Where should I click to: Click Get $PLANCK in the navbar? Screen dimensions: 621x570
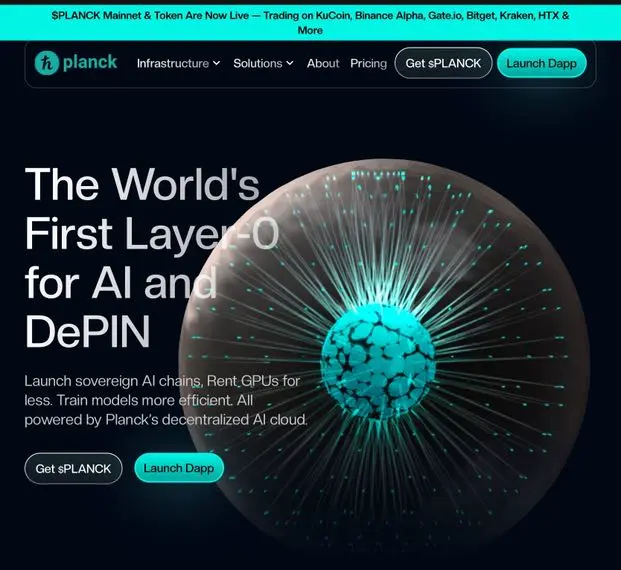(x=443, y=63)
